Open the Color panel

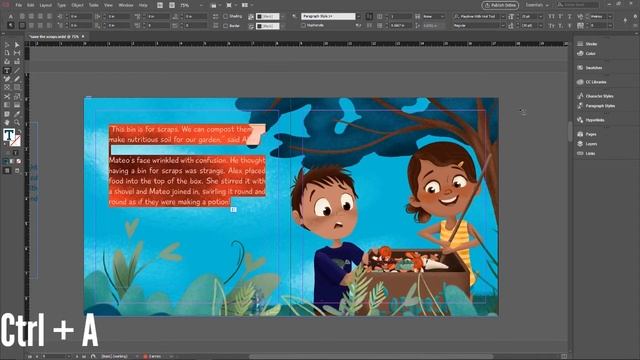[587, 53]
